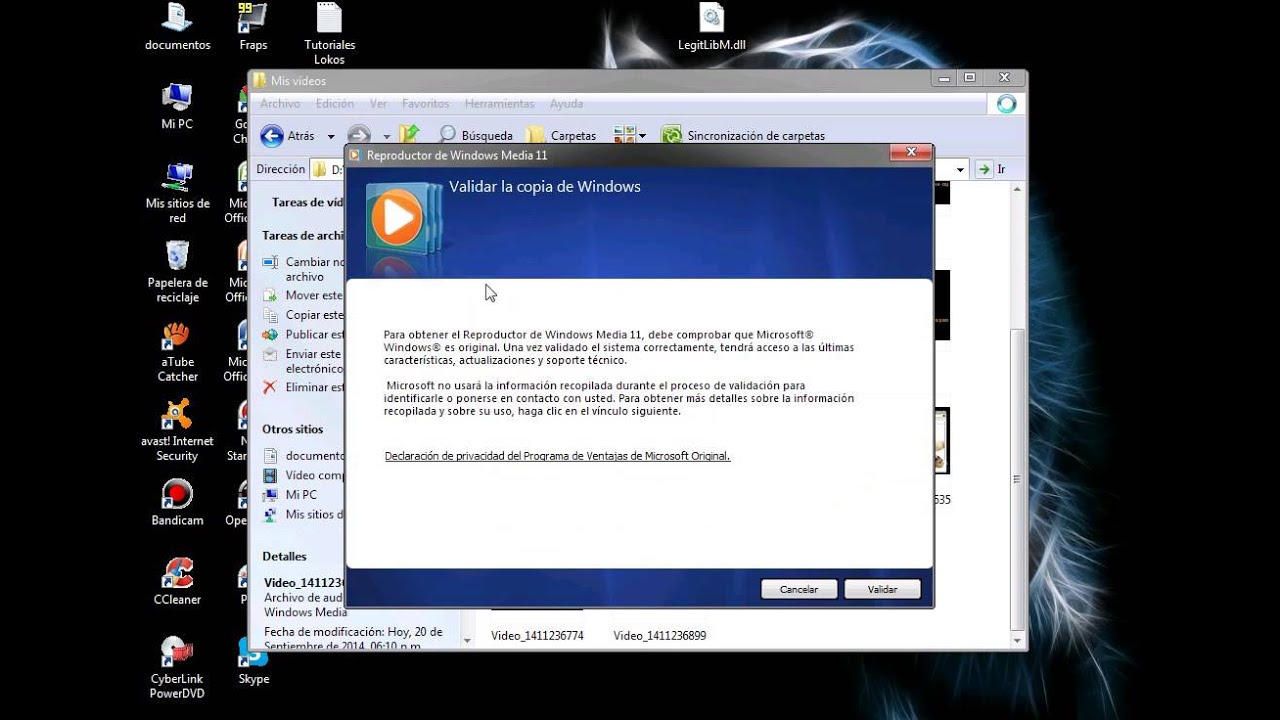Viewport: 1280px width, 720px height.
Task: Maximize the Mis vídeos window
Action: (x=969, y=78)
